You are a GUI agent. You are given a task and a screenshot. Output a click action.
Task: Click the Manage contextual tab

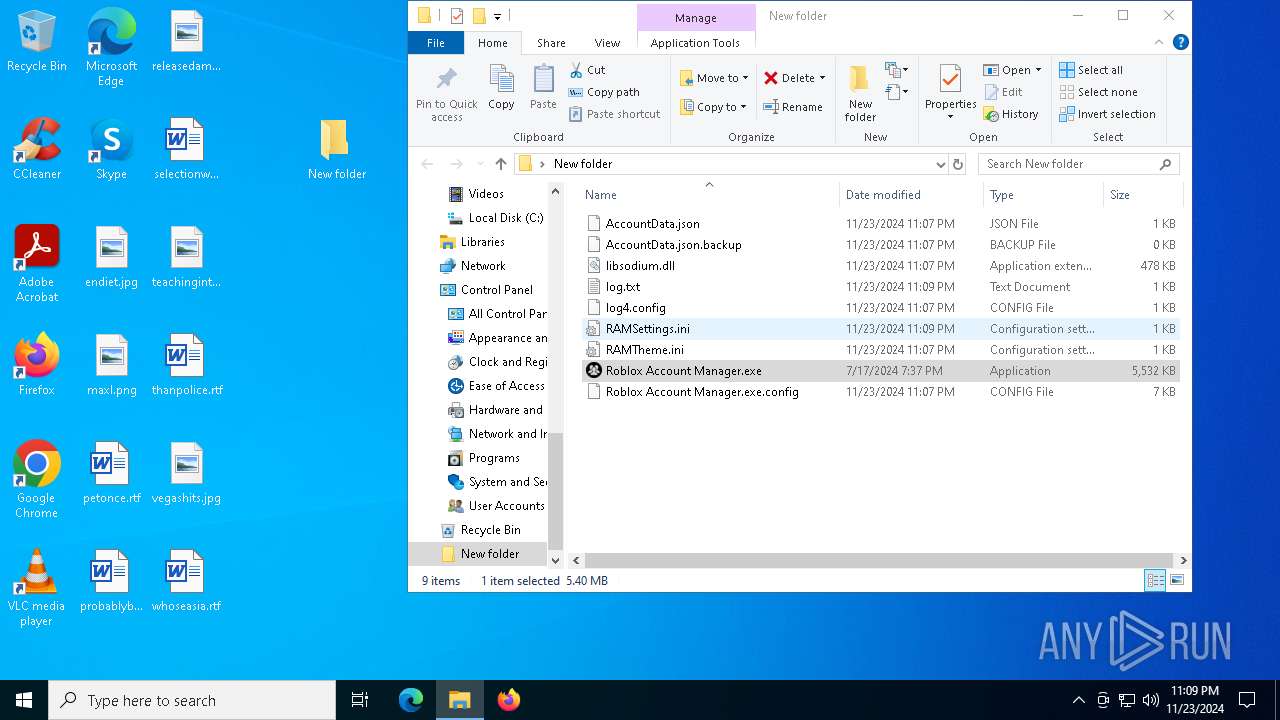point(695,17)
